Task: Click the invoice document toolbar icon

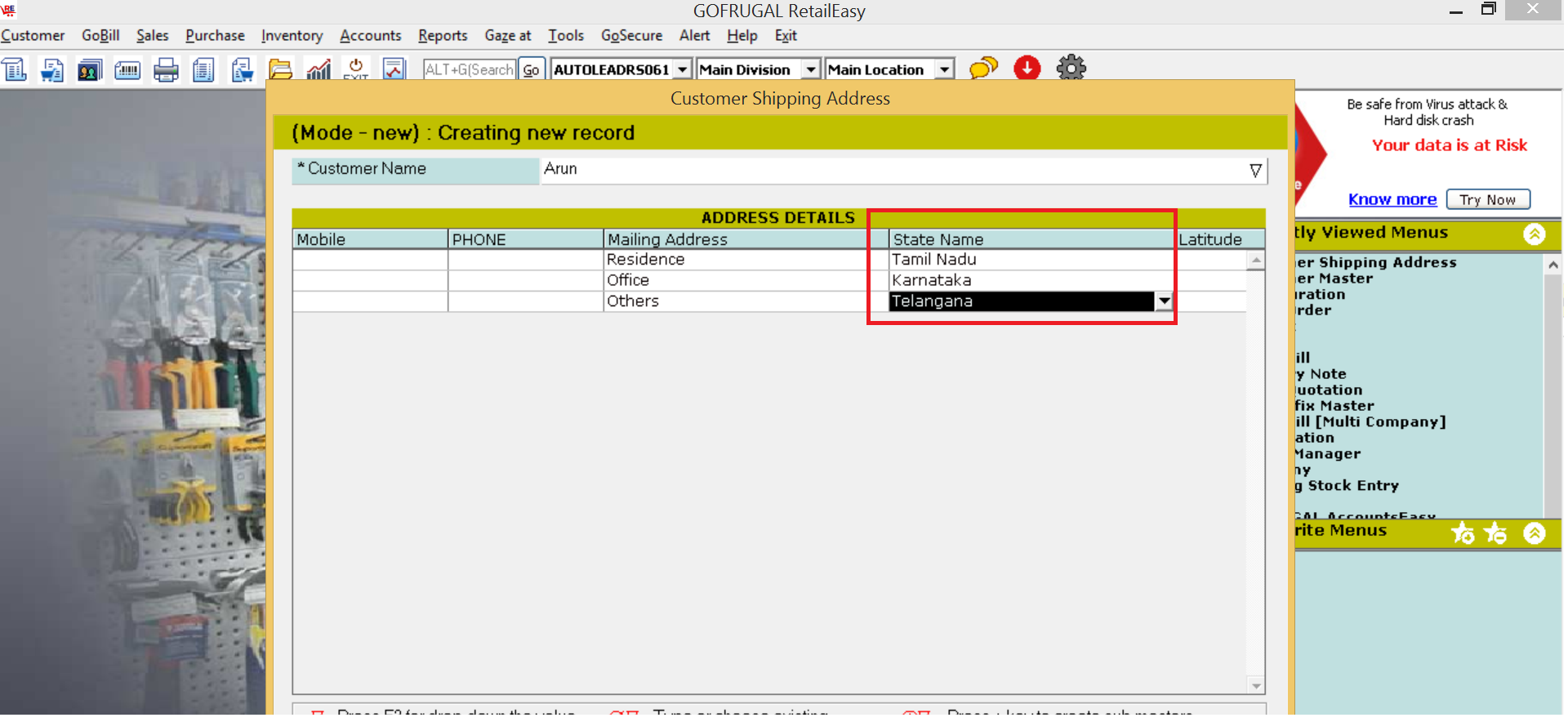Action: coord(15,69)
